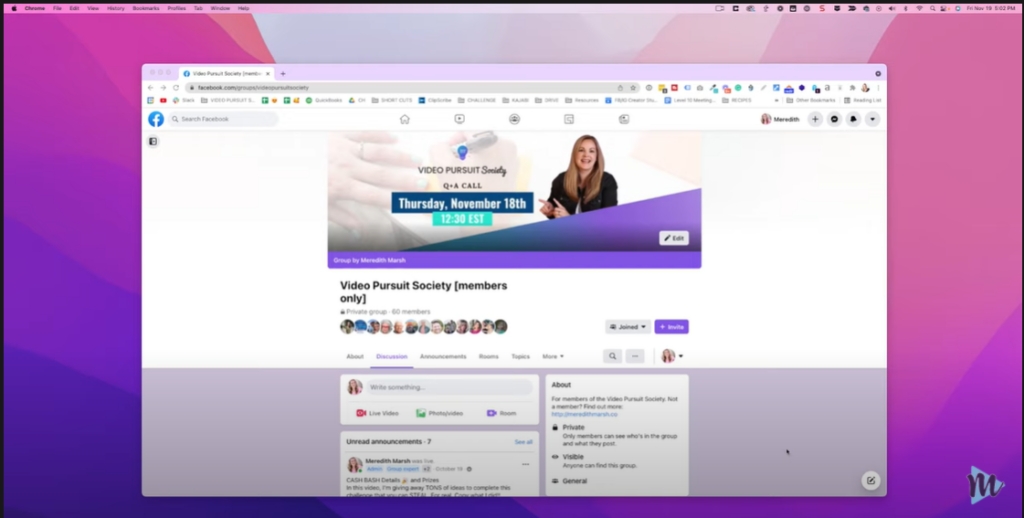The height and width of the screenshot is (518, 1024).
Task: Search within the group magnifier icon
Action: (613, 356)
